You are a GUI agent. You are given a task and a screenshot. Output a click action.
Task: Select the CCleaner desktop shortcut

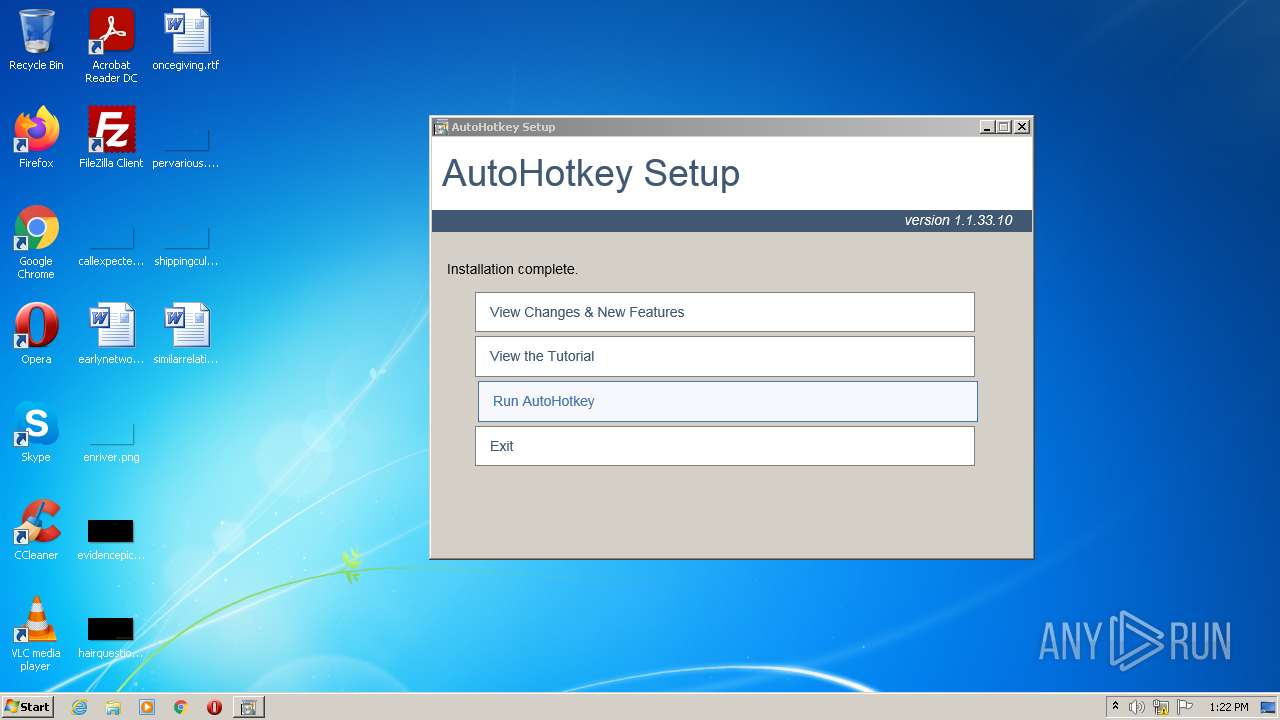pos(36,530)
